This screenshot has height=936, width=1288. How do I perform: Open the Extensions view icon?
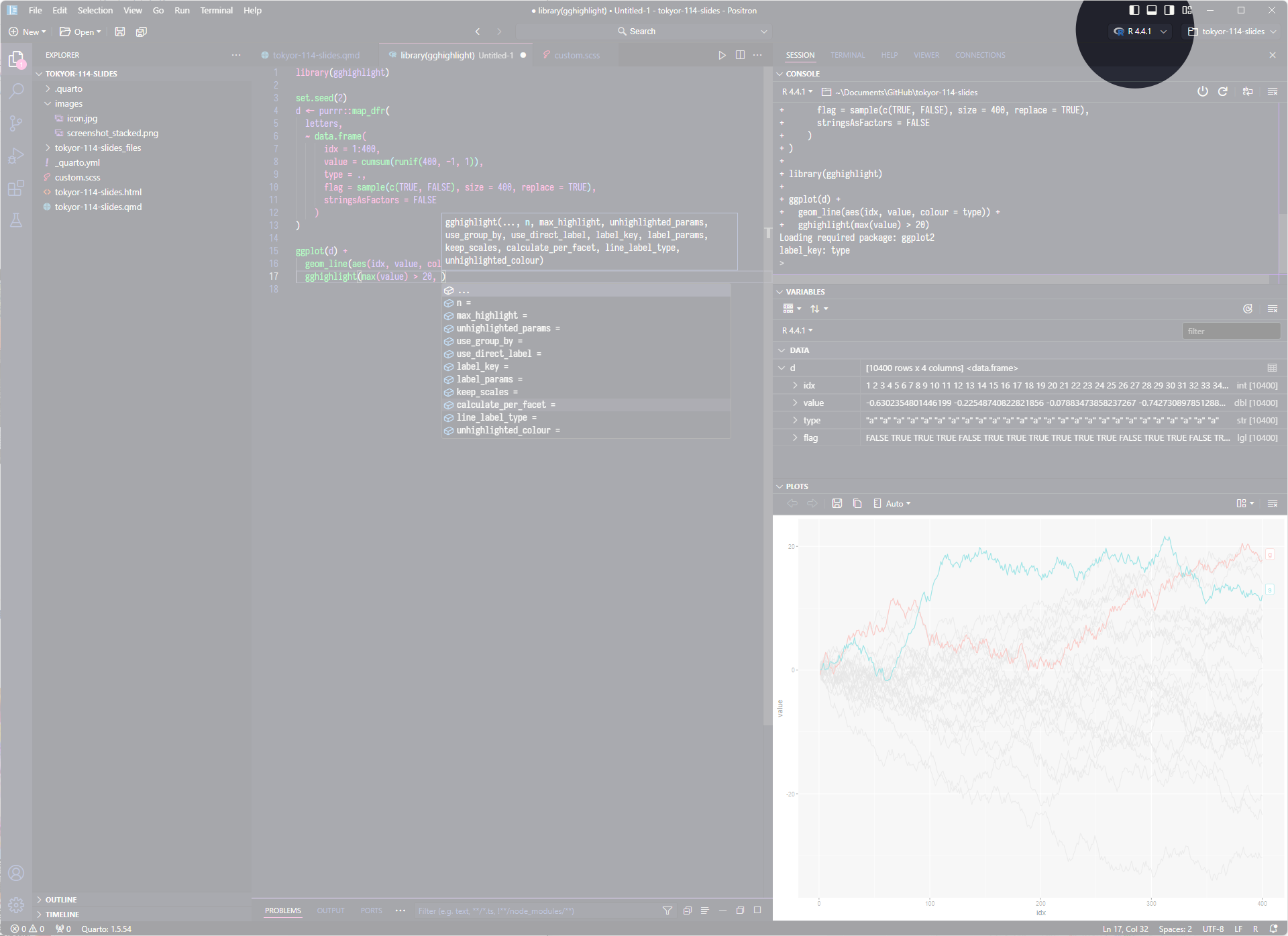(x=16, y=188)
